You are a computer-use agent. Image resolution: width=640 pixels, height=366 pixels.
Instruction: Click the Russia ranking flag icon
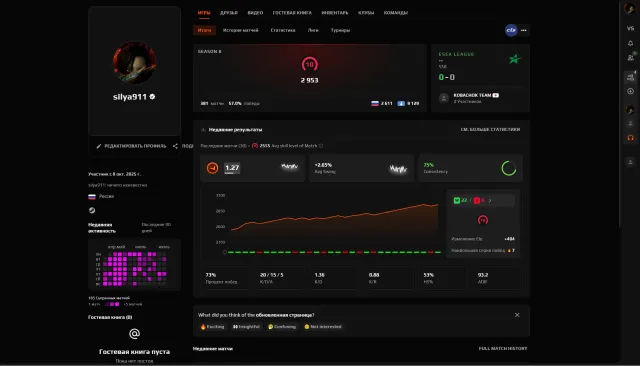(375, 103)
